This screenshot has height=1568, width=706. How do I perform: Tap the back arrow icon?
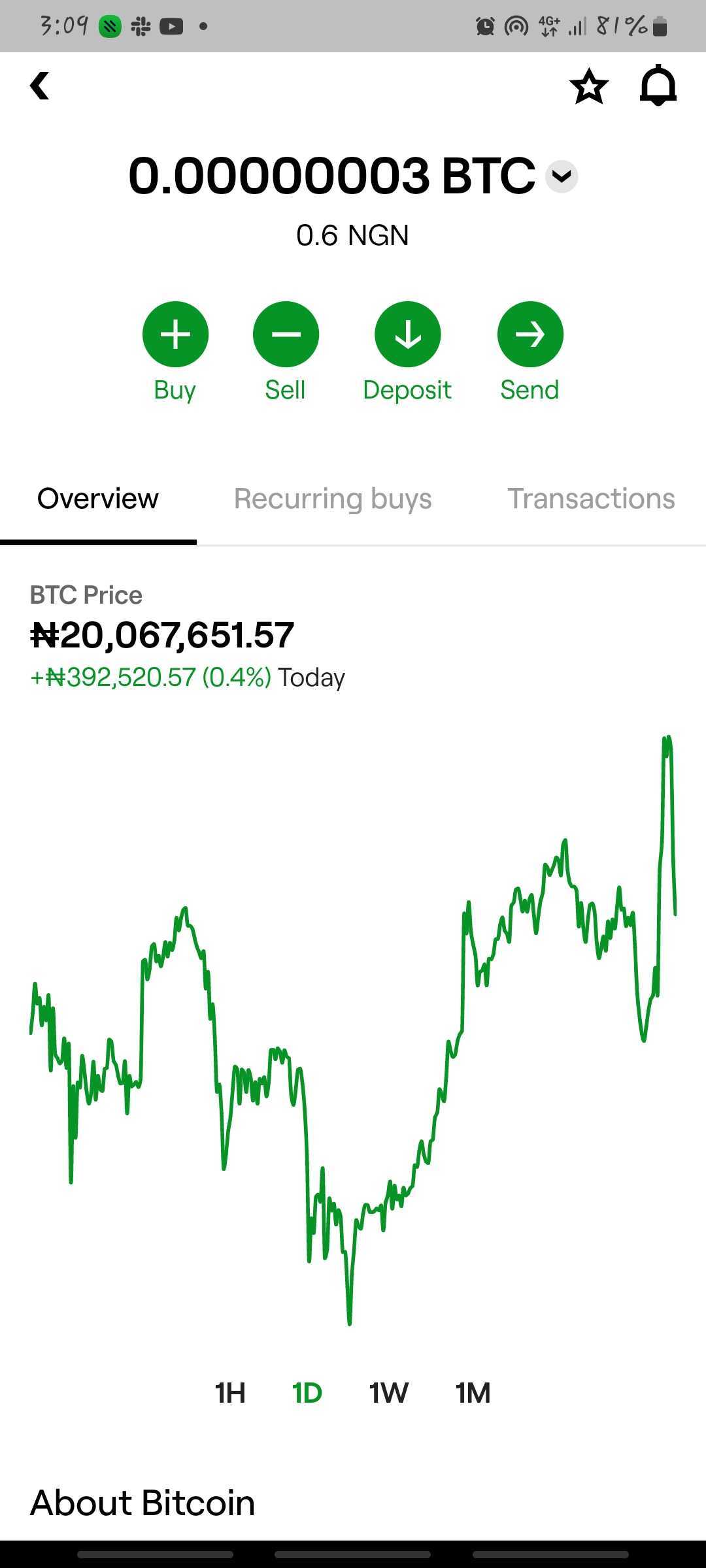click(40, 86)
